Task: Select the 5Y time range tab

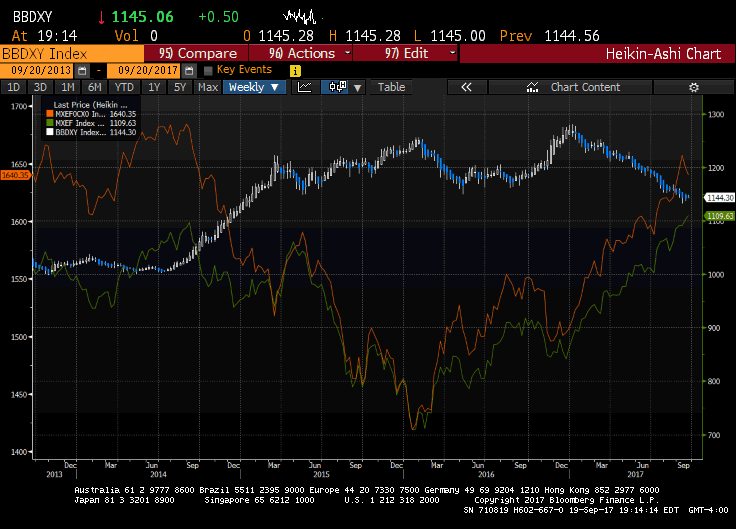Action: coord(180,87)
